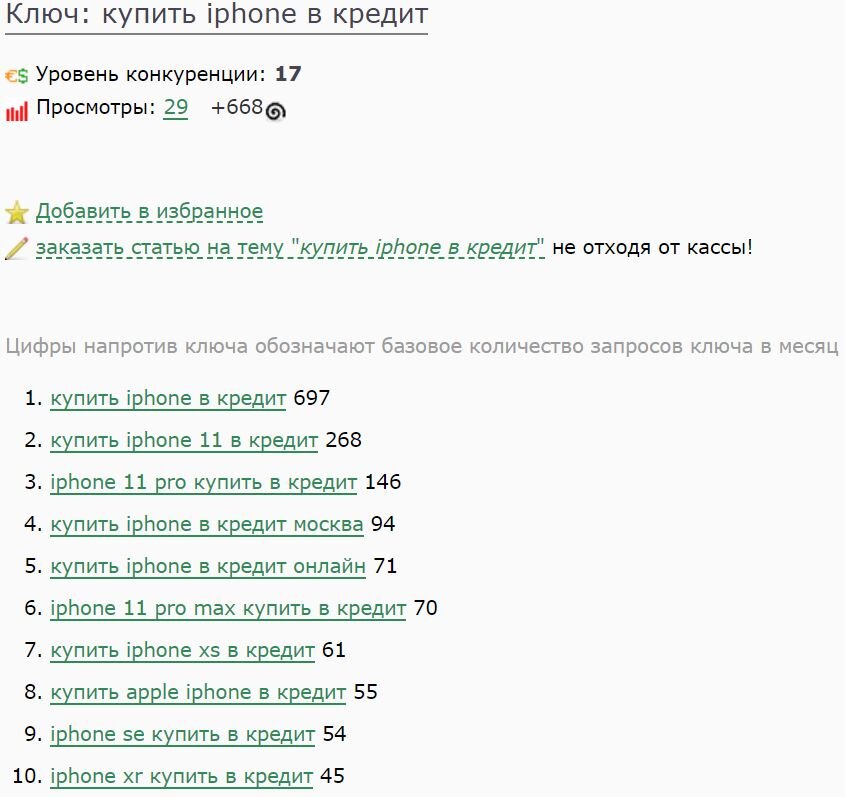Click the pencil icon beside заказать статью

tap(17, 248)
